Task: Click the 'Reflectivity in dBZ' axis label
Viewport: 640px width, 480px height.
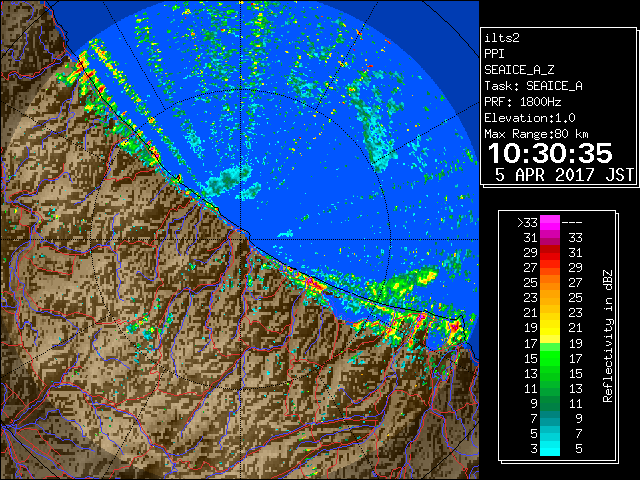Action: coord(608,336)
